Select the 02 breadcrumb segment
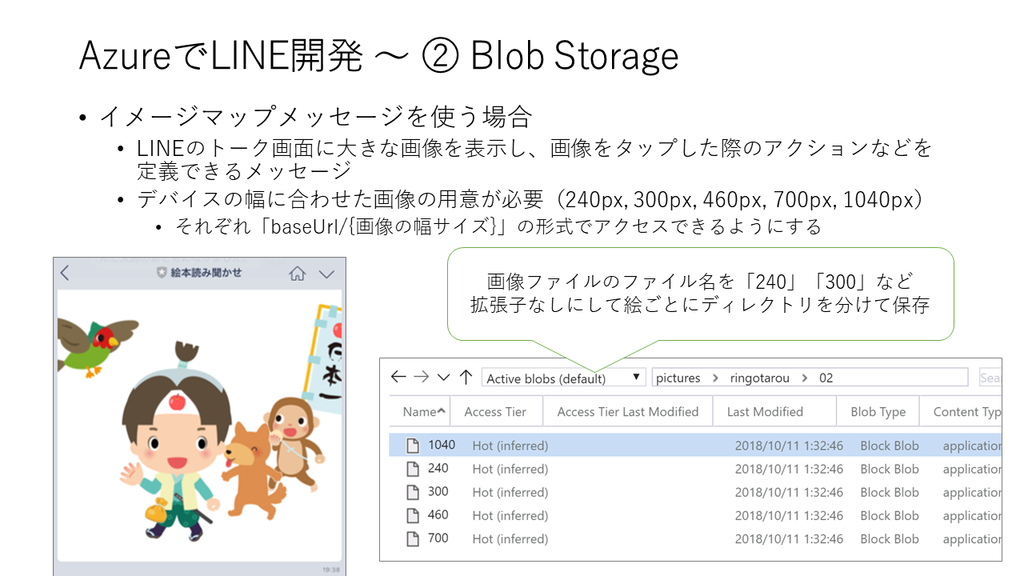Screen dimensions: 1024x576 coord(826,378)
